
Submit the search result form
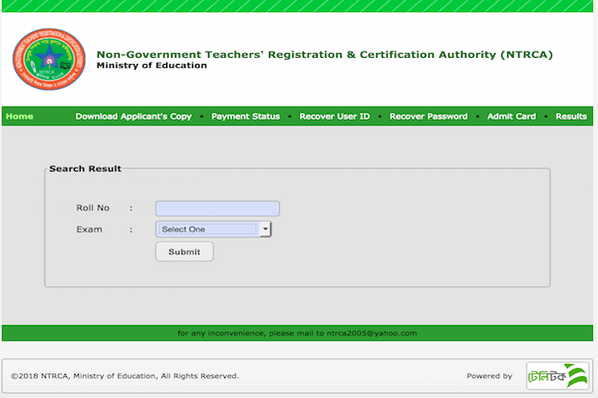(x=184, y=252)
